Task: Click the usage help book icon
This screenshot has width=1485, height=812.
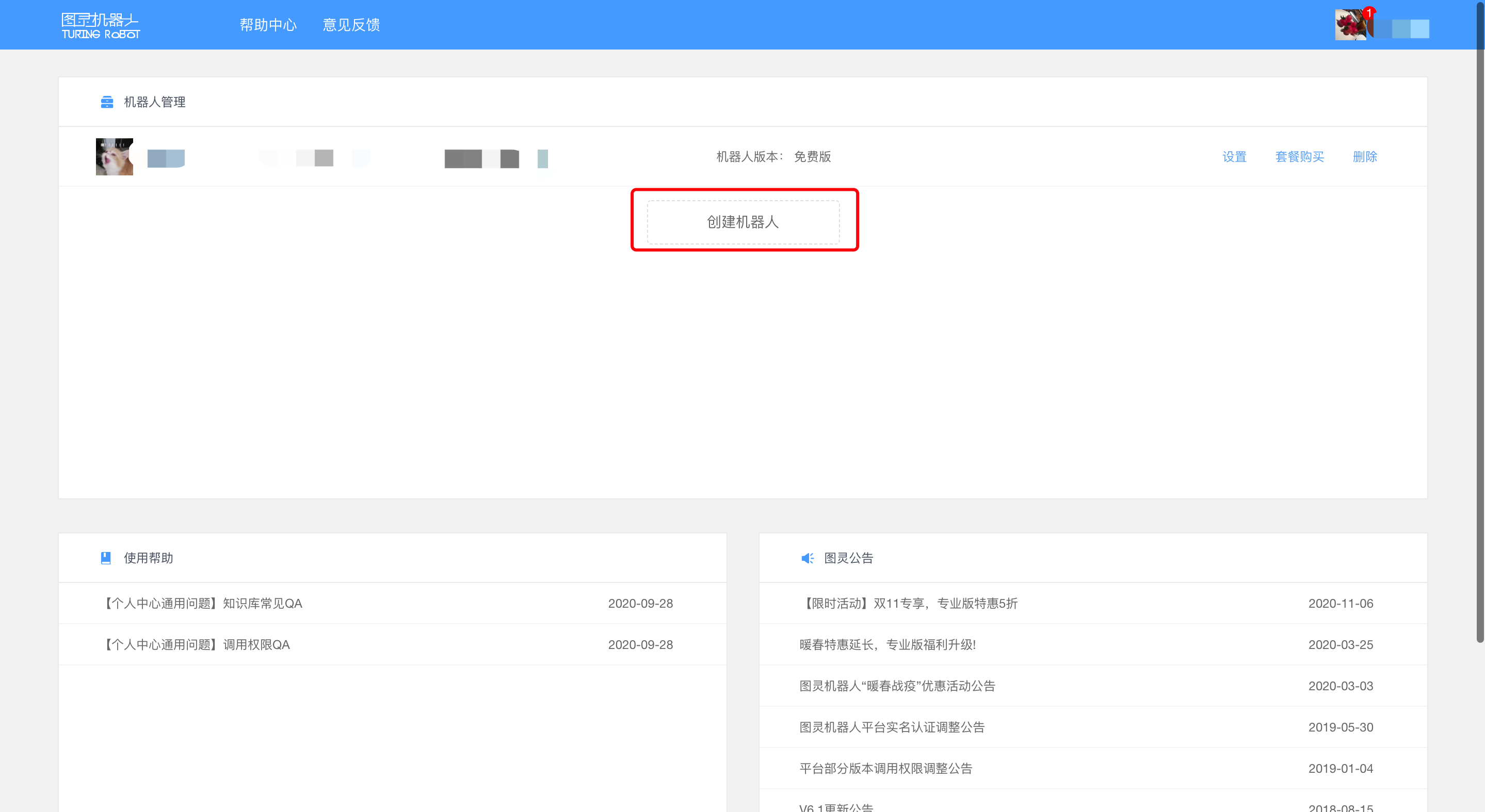Action: coord(106,558)
